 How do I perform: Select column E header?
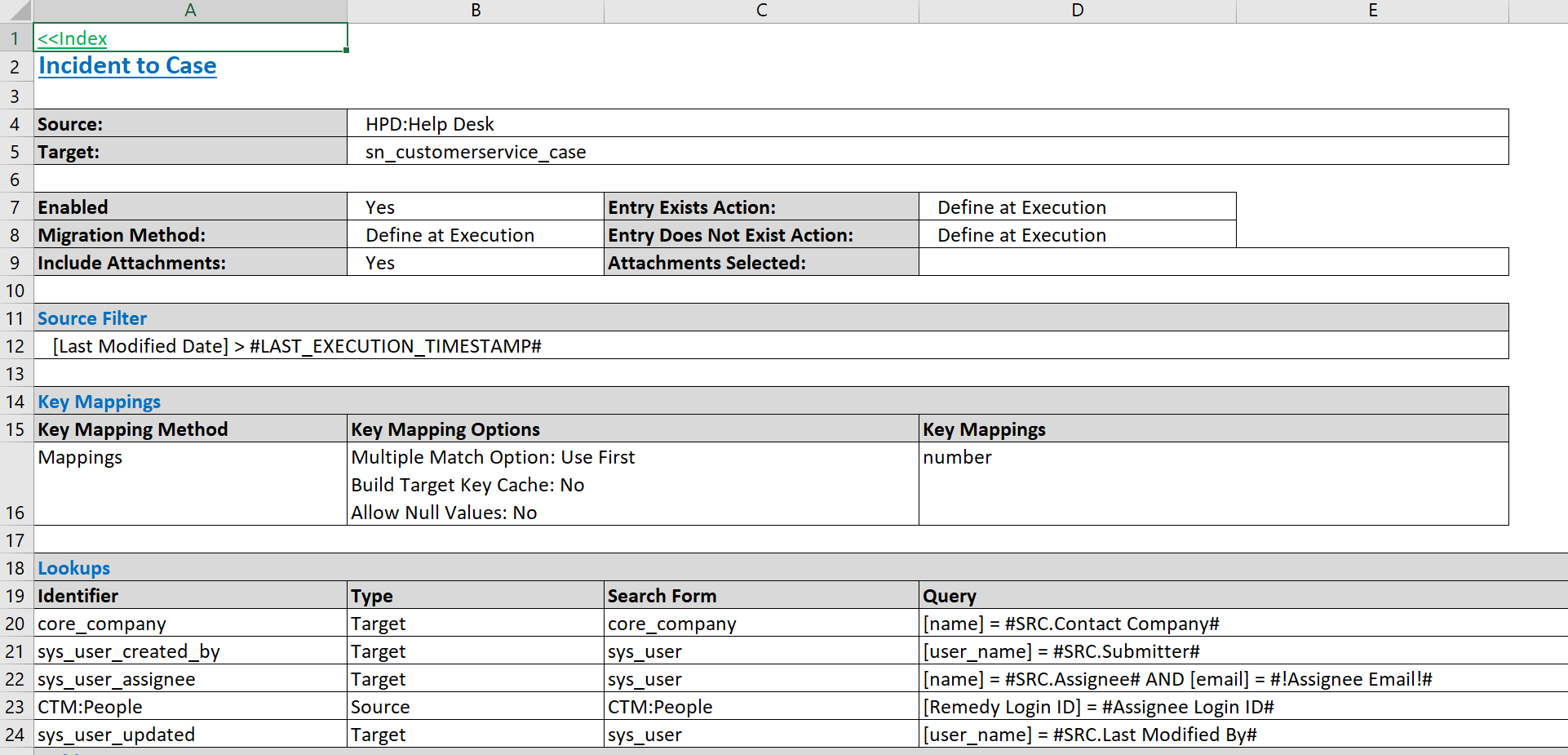(1373, 11)
